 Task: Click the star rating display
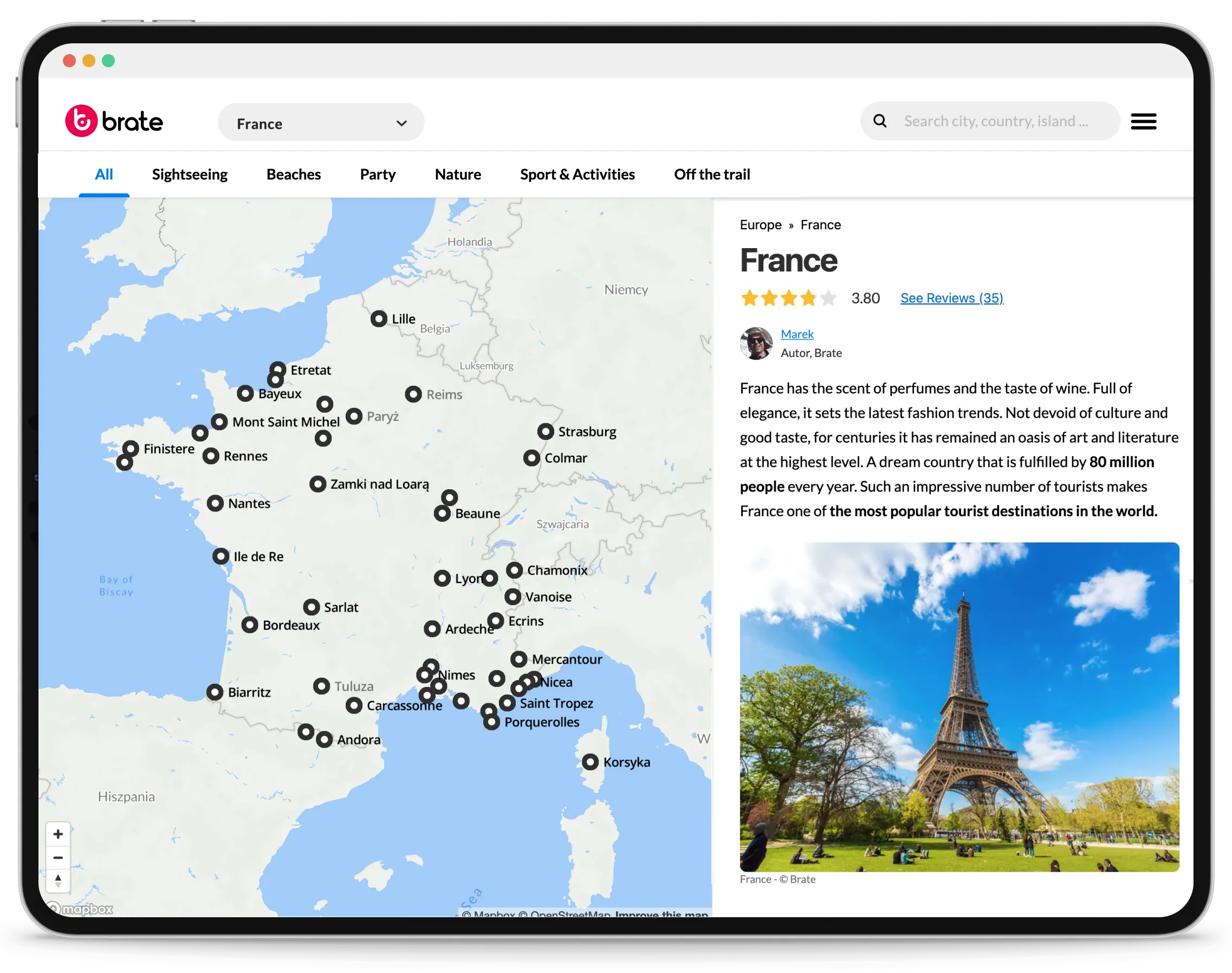coord(788,298)
